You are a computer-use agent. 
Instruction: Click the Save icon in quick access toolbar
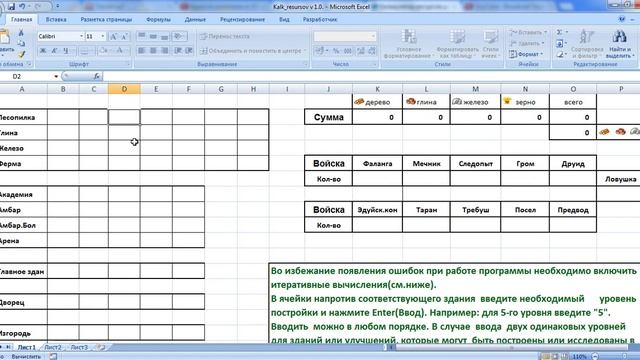11,7
